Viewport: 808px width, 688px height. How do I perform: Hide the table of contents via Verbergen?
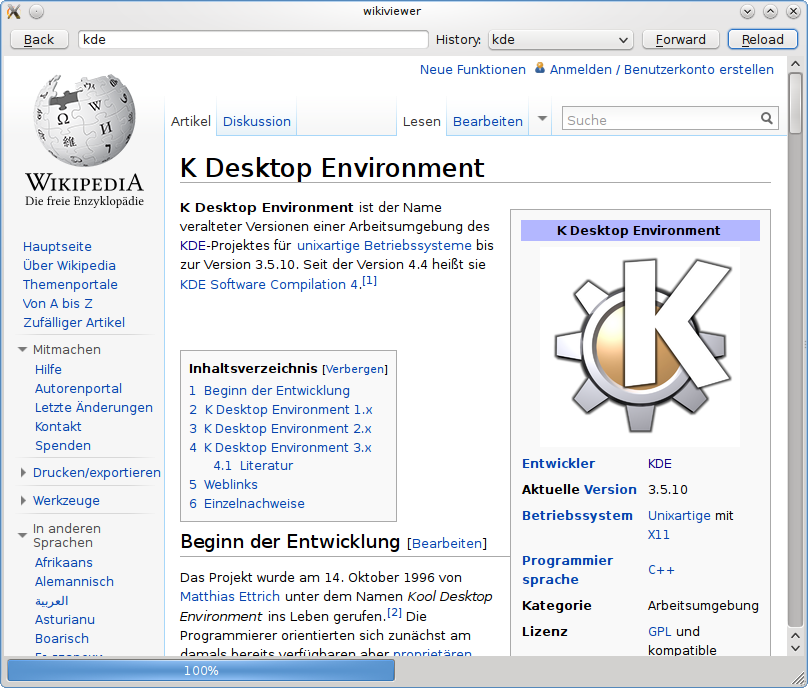pos(355,370)
